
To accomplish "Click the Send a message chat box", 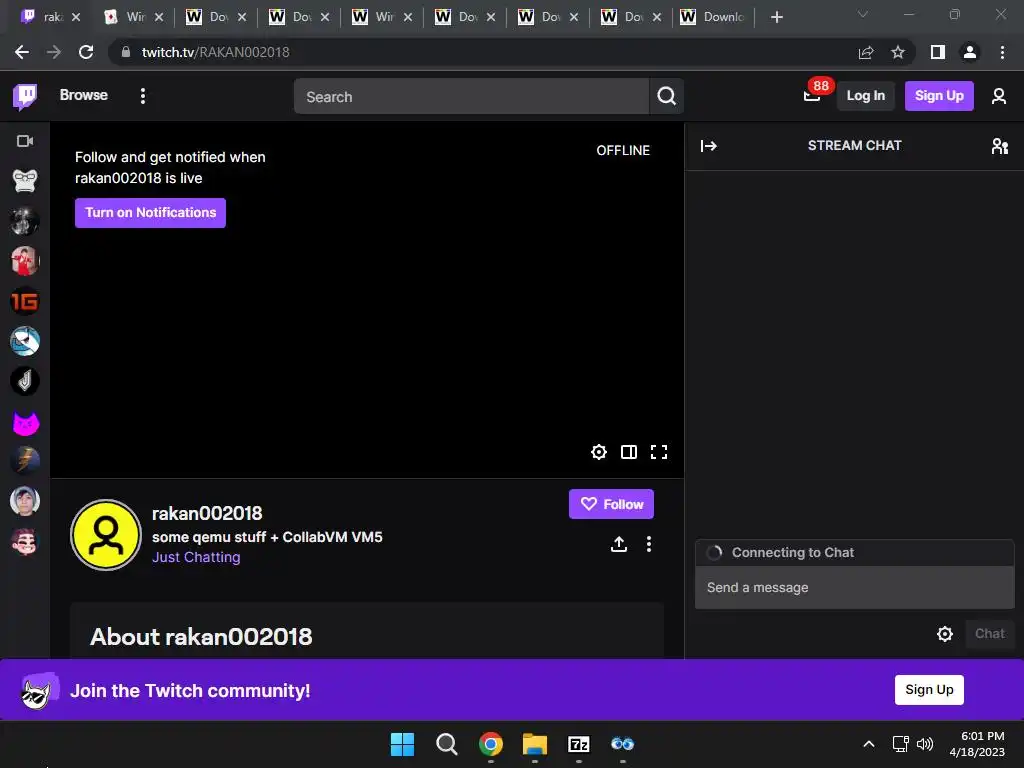I will click(x=854, y=587).
